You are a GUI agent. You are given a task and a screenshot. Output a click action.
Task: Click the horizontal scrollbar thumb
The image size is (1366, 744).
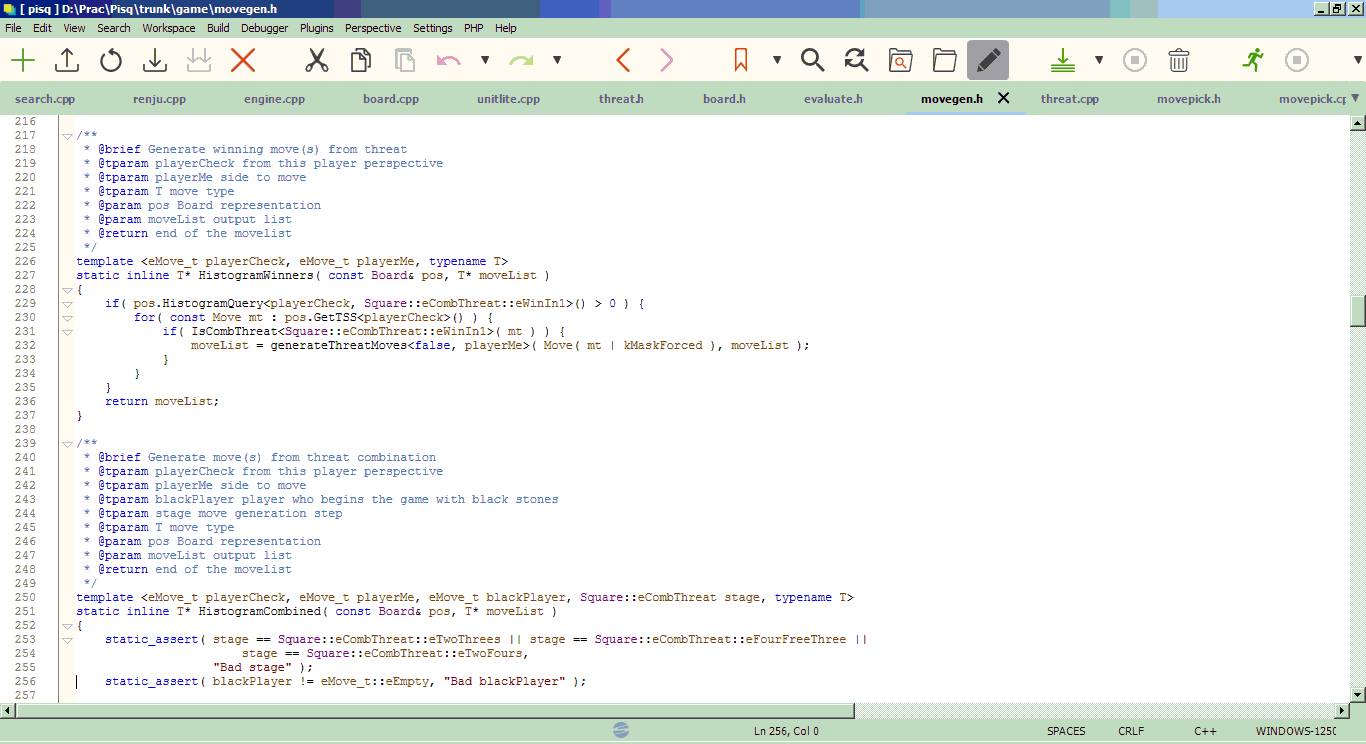[435, 710]
